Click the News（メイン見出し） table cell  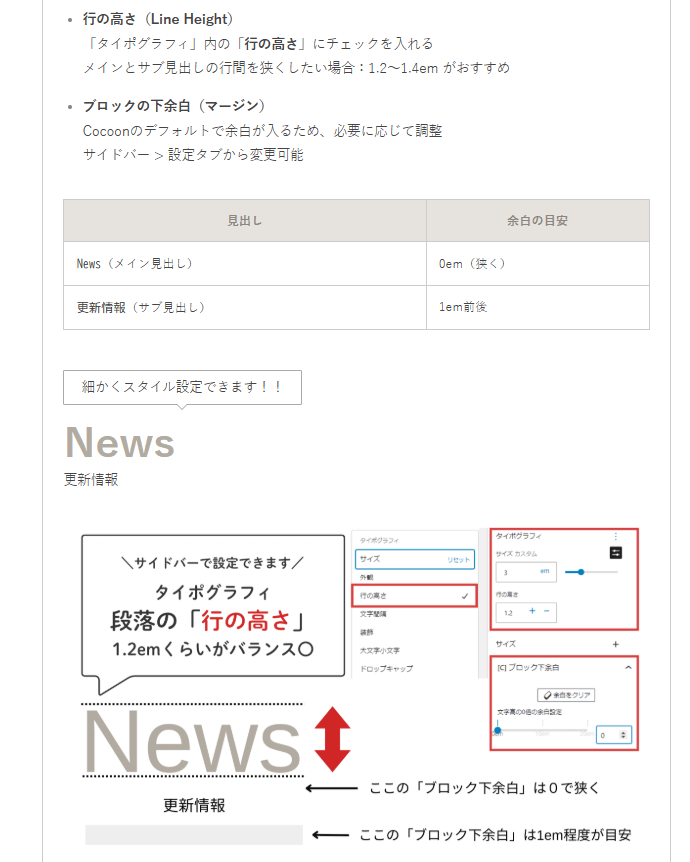coord(245,264)
